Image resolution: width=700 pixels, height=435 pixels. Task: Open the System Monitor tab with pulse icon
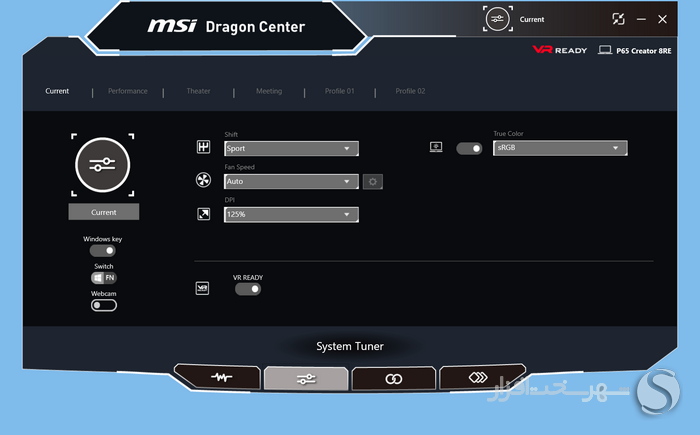(x=217, y=377)
